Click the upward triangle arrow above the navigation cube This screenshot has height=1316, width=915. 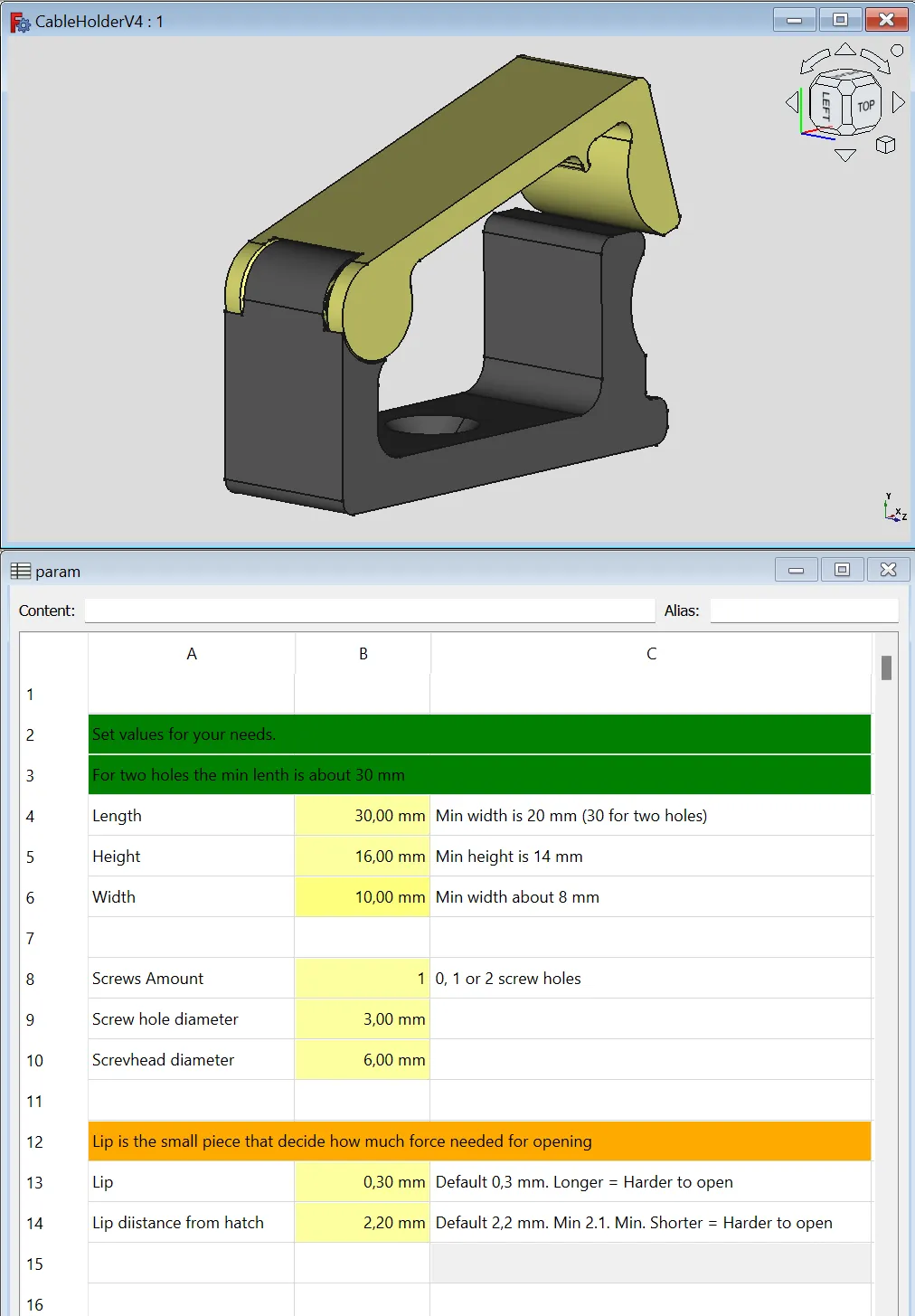tap(845, 49)
